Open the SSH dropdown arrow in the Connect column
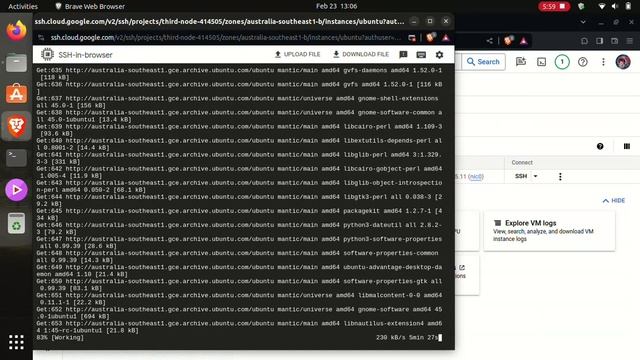 [x=536, y=176]
